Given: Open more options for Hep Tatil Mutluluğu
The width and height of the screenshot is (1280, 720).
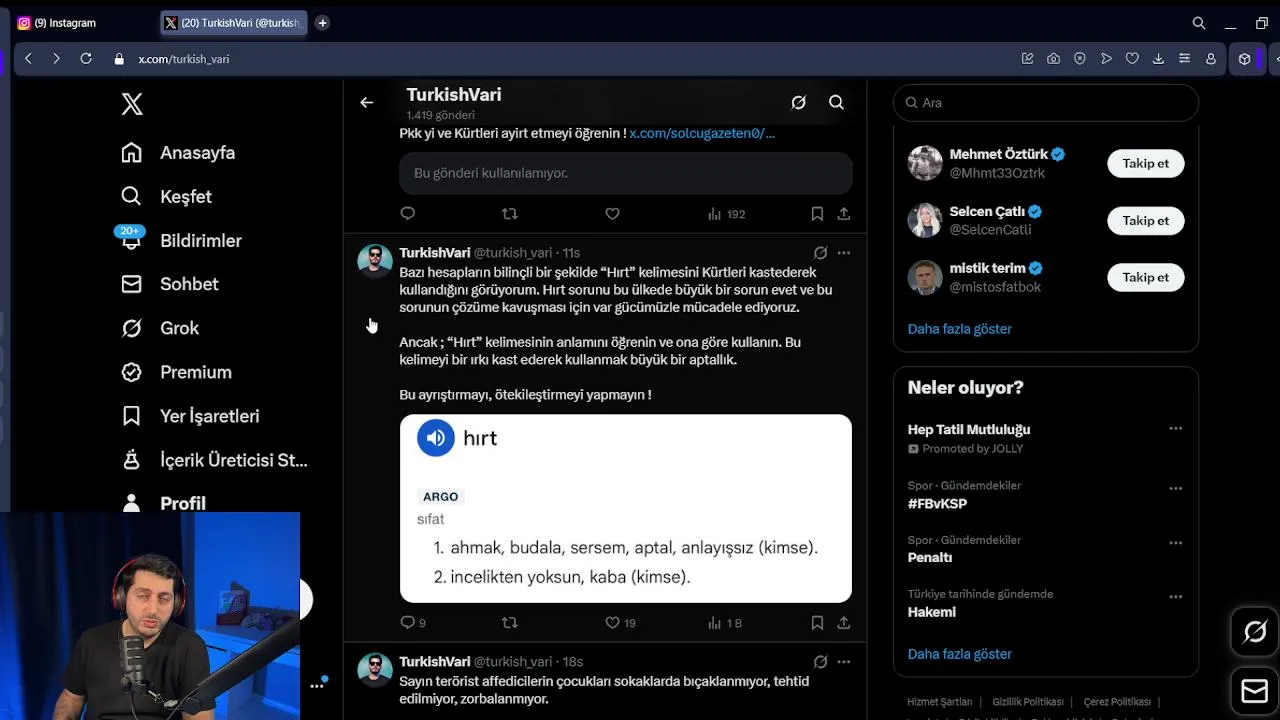Looking at the screenshot, I should pyautogui.click(x=1176, y=428).
